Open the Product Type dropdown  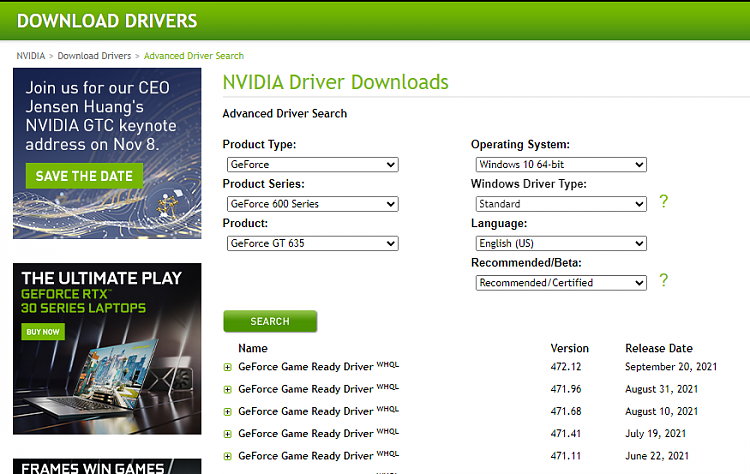[x=313, y=165]
